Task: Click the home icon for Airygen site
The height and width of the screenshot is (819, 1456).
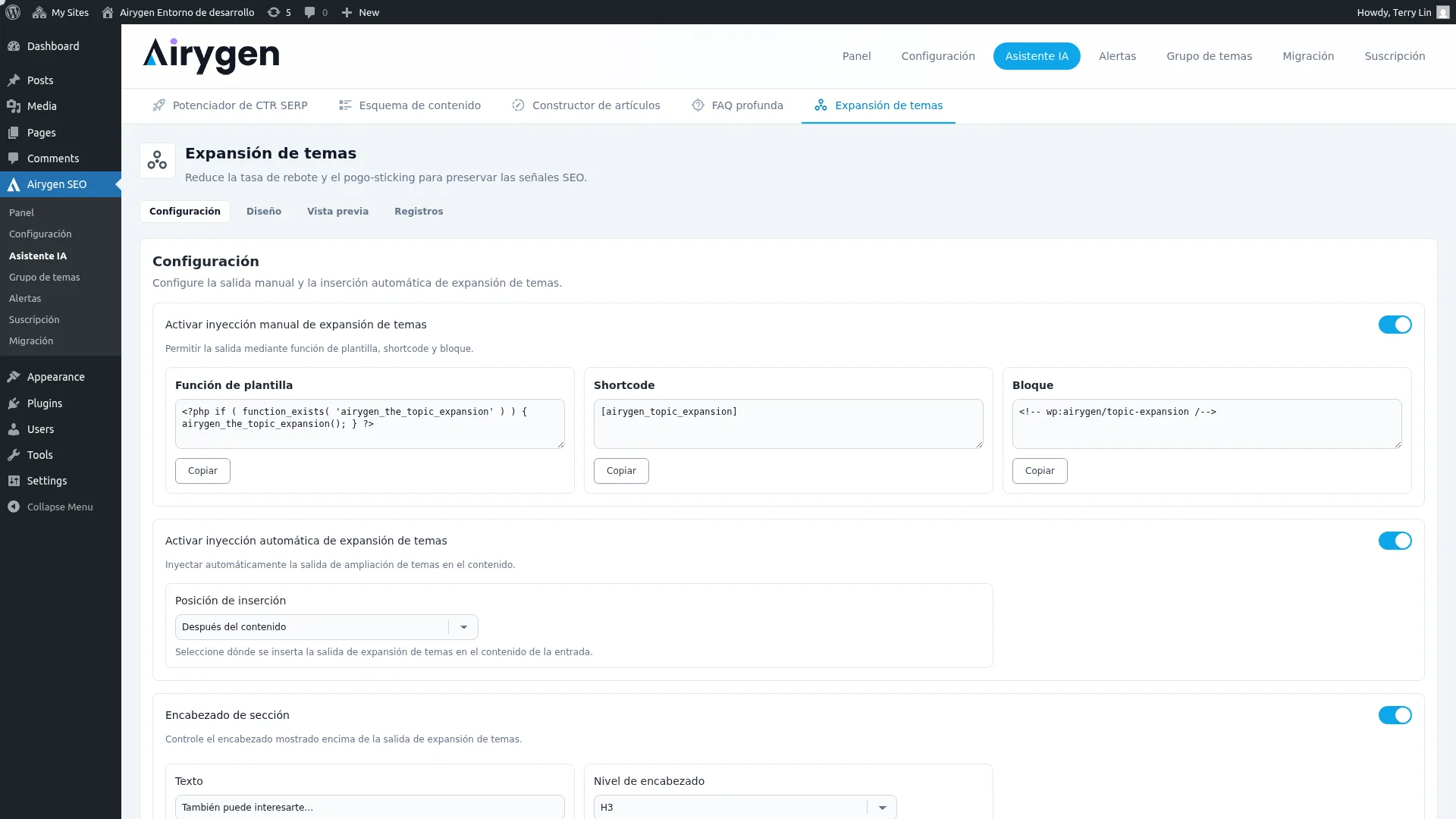Action: point(108,12)
